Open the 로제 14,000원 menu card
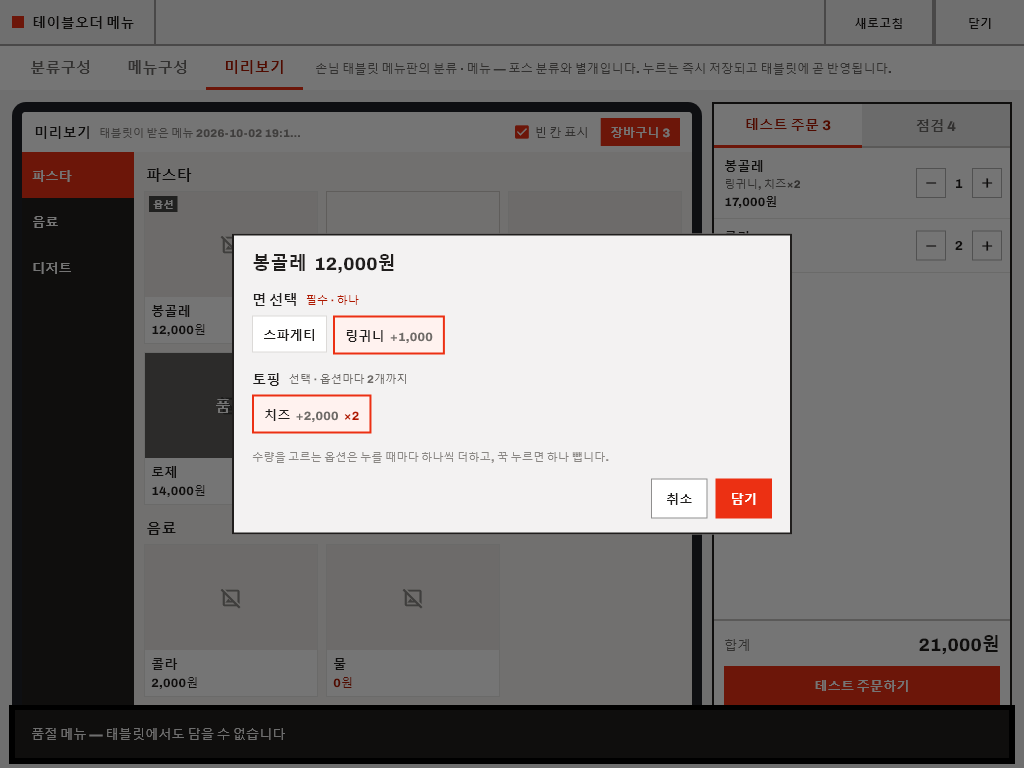The height and width of the screenshot is (768, 1024). click(188, 428)
